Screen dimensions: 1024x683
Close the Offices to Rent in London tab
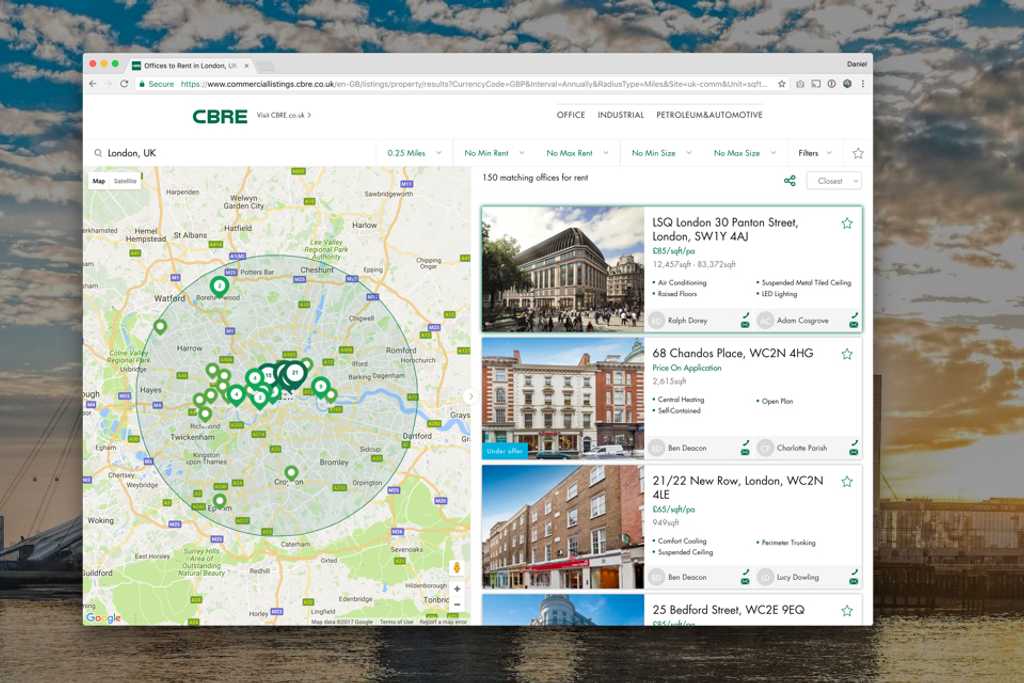click(246, 66)
